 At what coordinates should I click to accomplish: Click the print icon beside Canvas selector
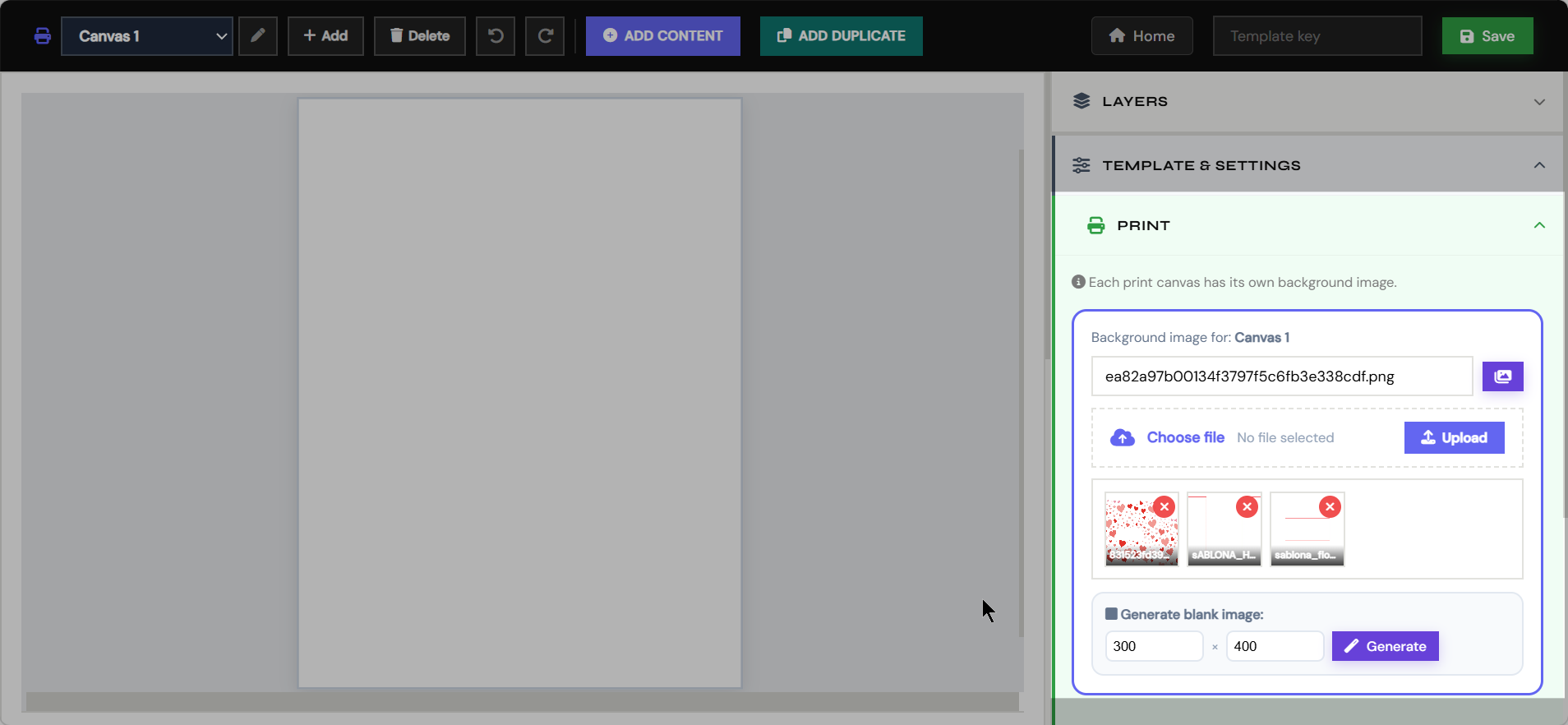pyautogui.click(x=43, y=36)
